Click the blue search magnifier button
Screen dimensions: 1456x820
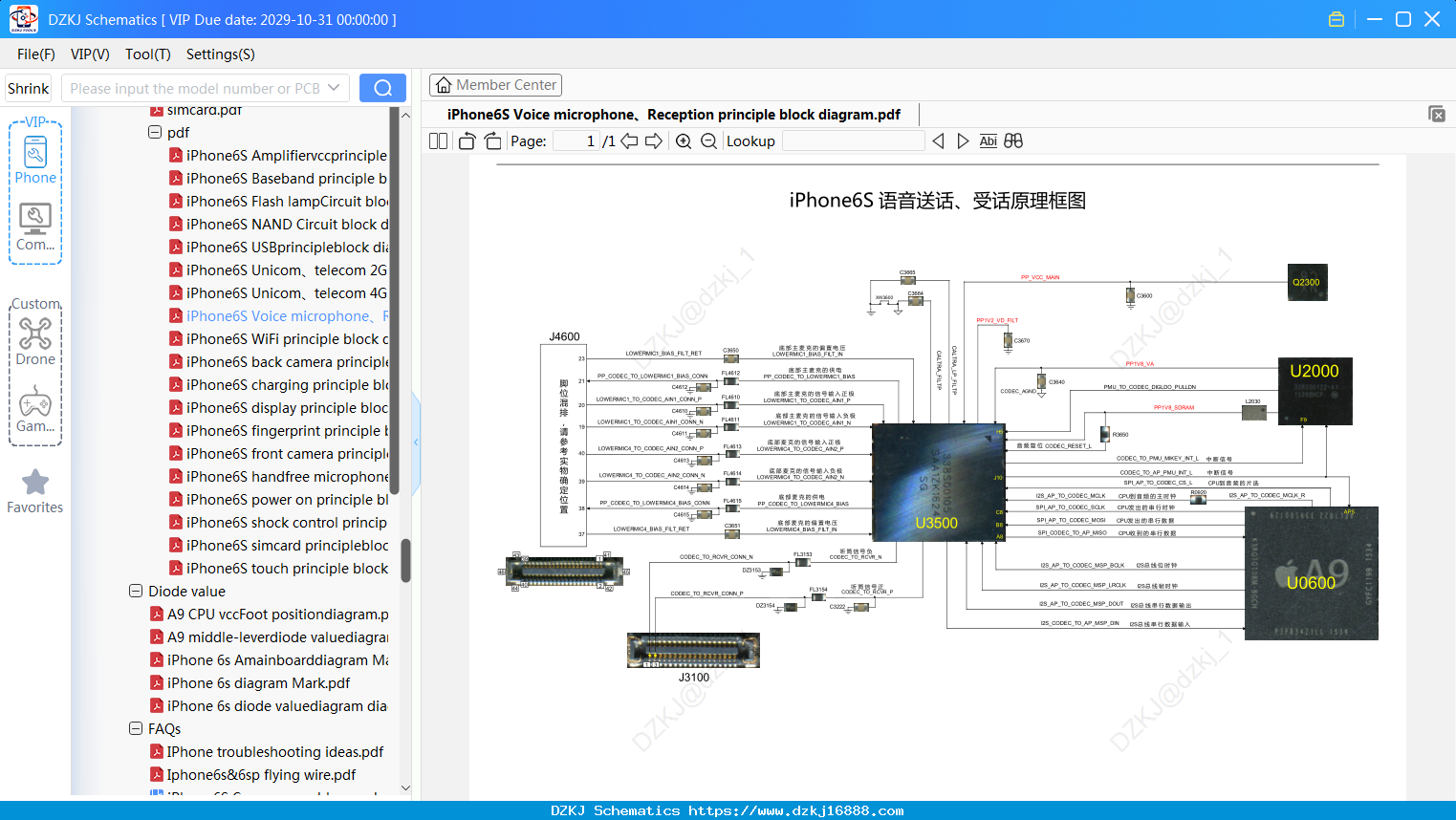point(382,88)
